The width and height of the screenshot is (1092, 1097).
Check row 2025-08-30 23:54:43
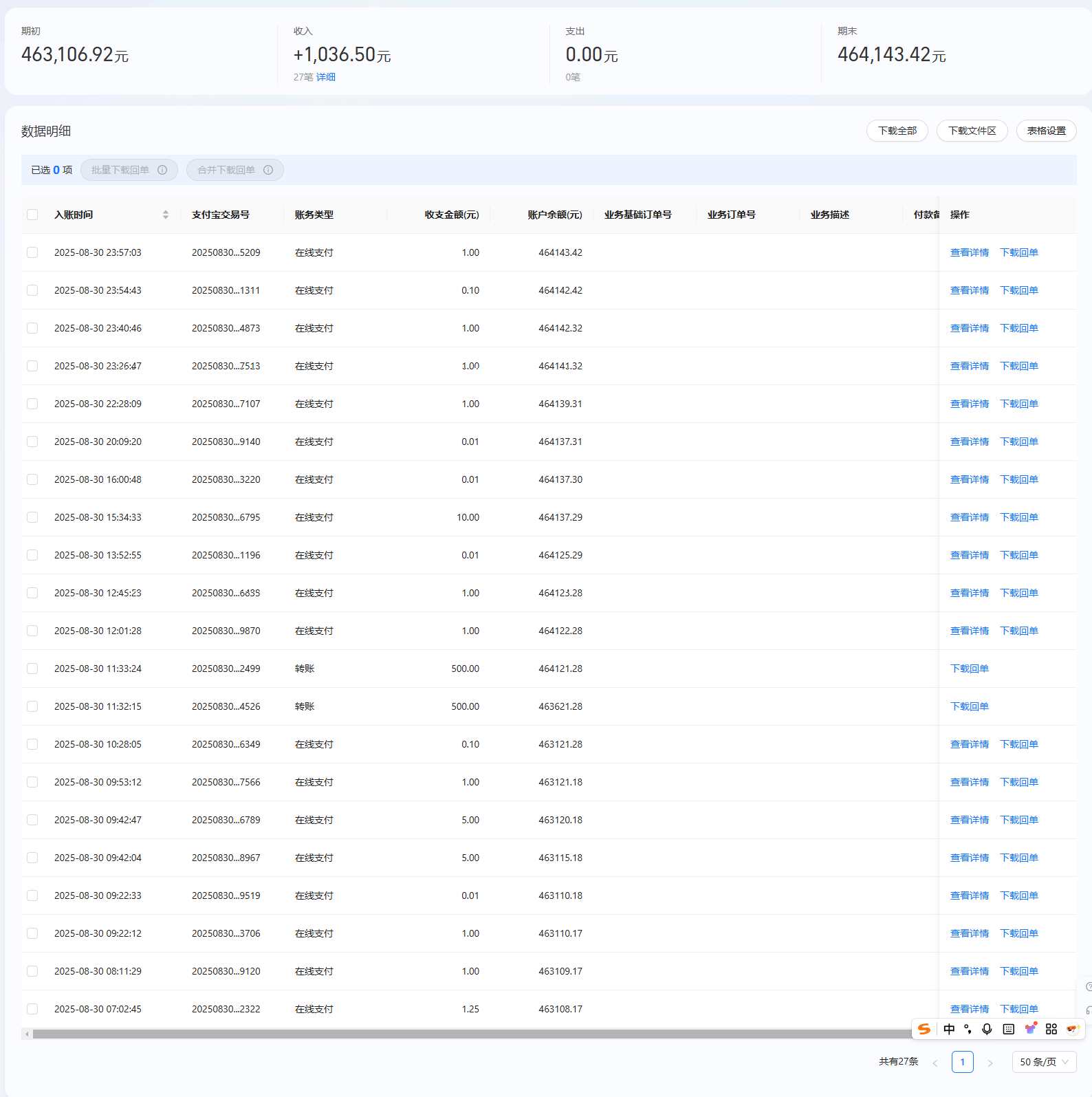[32, 290]
